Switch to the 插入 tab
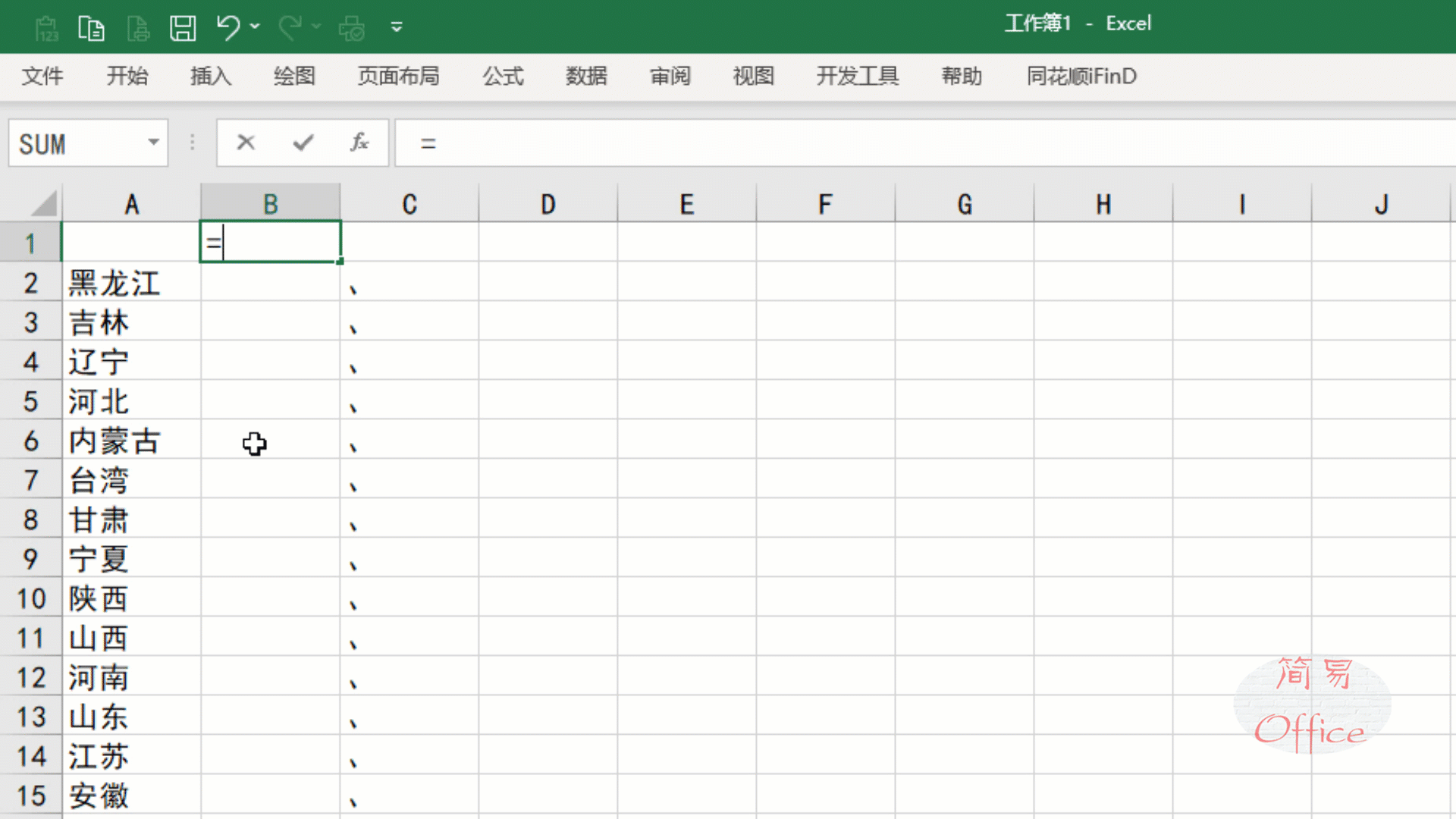 211,76
